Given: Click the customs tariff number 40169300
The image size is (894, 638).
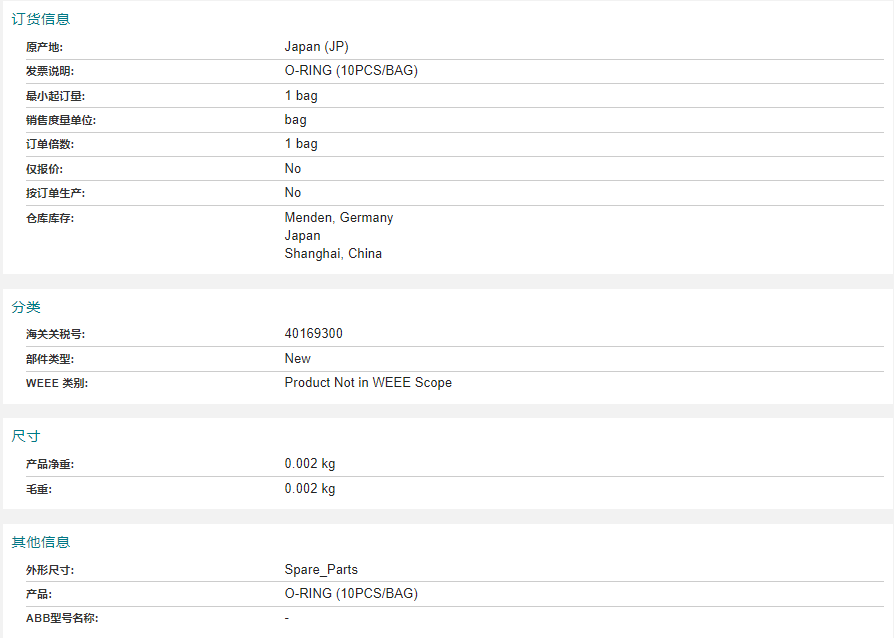Looking at the screenshot, I should coord(314,334).
